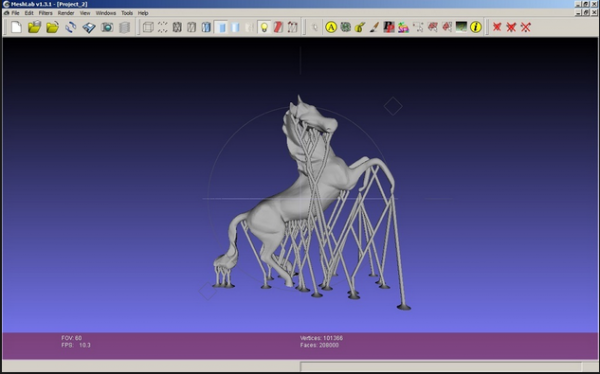Viewport: 600px width, 374px height.
Task: Toggle points render mode
Action: click(163, 27)
